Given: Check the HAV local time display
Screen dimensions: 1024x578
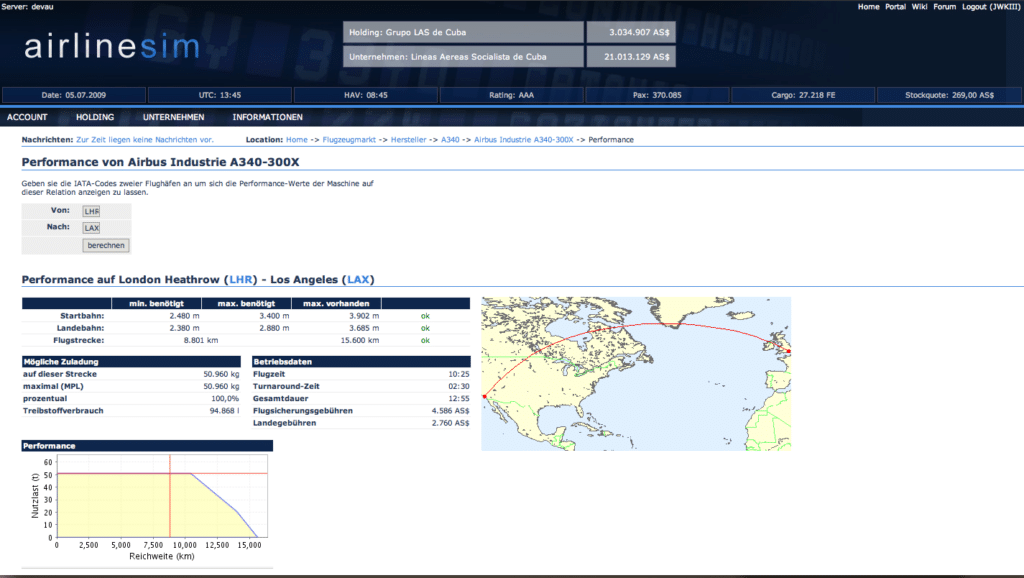Looking at the screenshot, I should pos(368,94).
